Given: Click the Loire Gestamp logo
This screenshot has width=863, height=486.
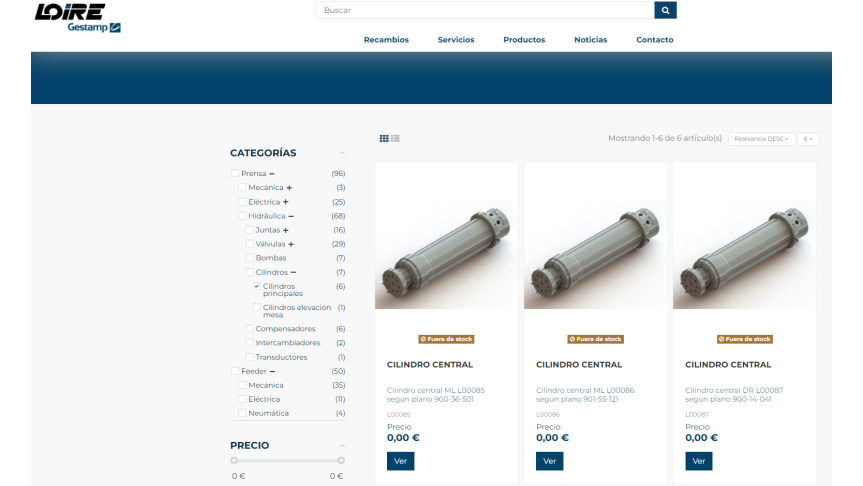Looking at the screenshot, I should 78,17.
